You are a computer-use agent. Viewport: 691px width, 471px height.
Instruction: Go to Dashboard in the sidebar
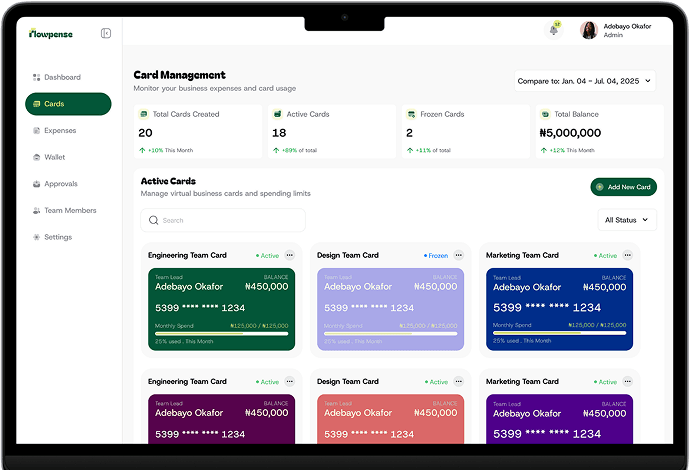(61, 77)
